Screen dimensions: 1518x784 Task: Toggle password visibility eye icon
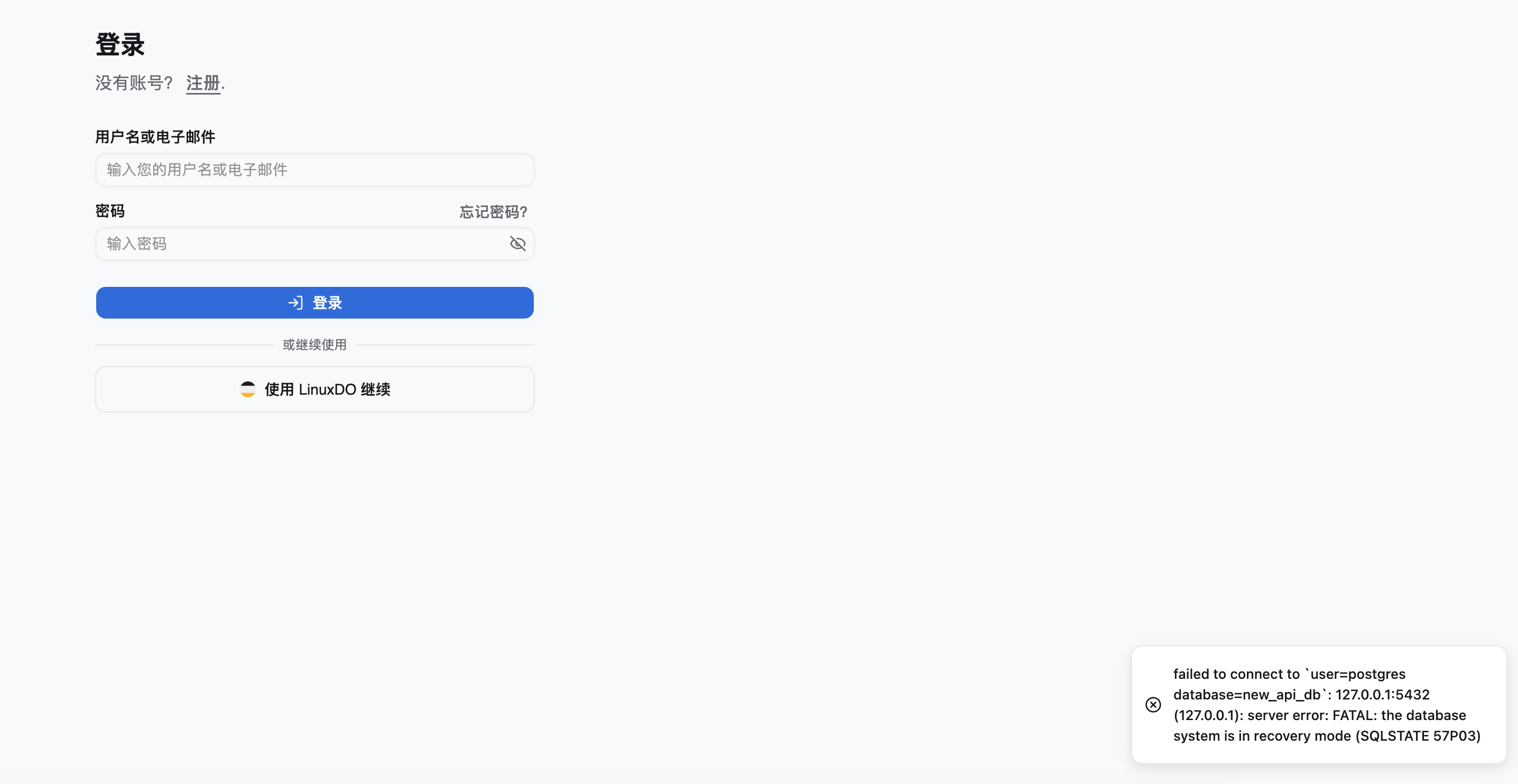[x=517, y=243]
